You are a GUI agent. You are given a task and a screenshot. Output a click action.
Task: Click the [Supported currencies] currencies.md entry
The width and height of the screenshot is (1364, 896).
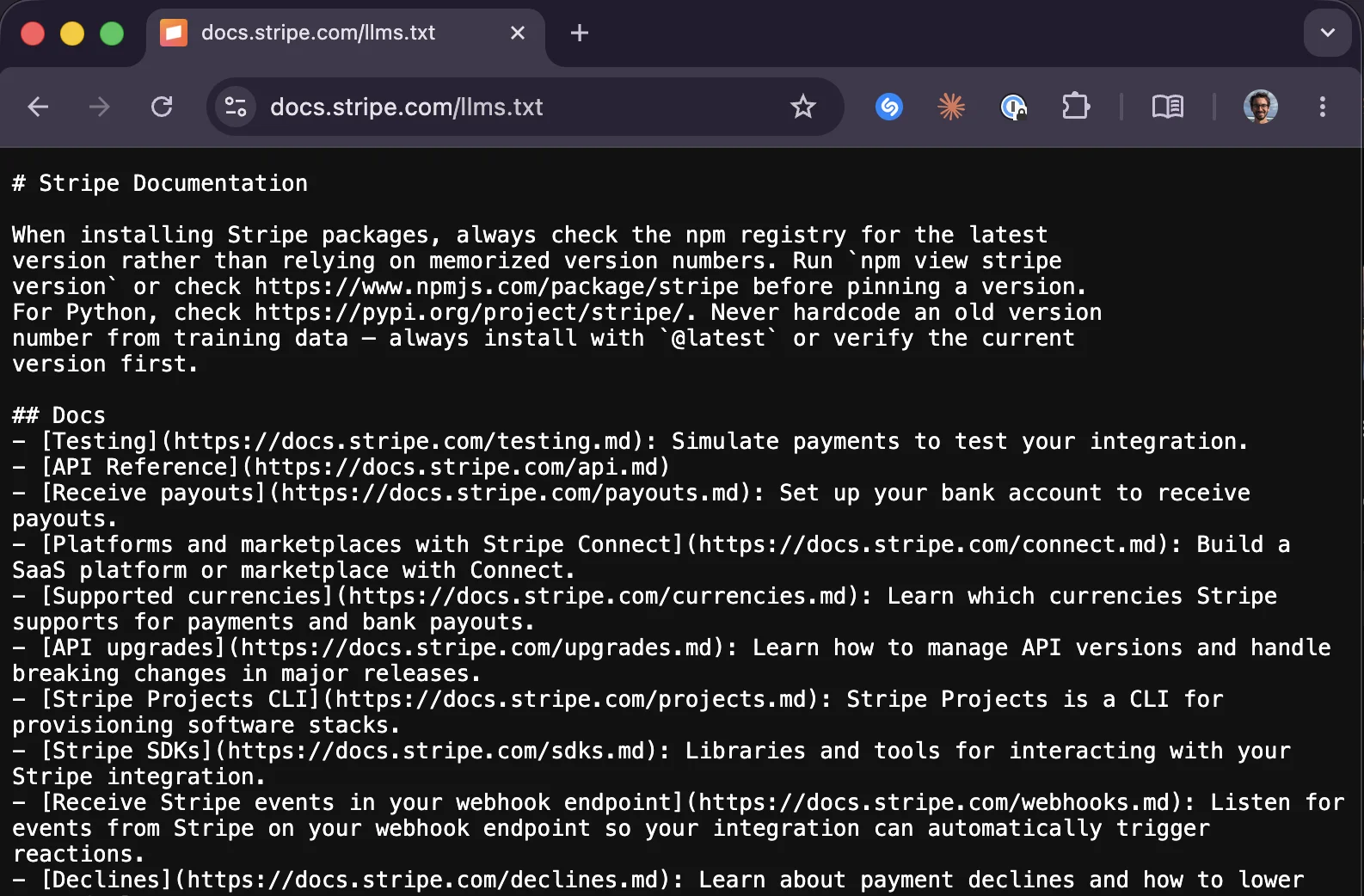click(x=644, y=609)
